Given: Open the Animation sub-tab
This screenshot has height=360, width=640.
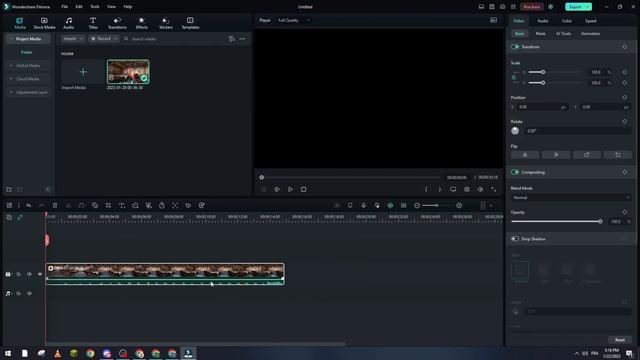Looking at the screenshot, I should pos(590,34).
